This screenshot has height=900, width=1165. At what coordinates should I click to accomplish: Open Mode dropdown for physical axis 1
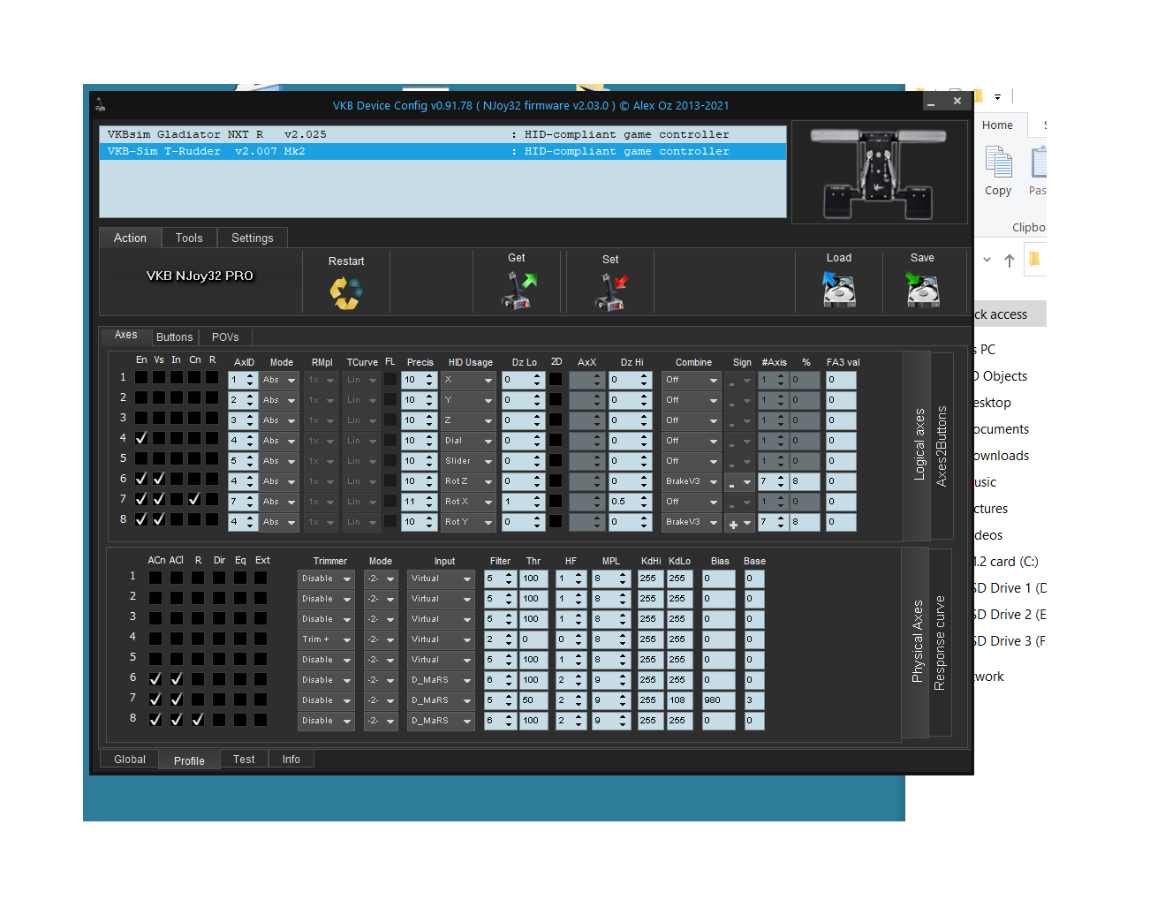point(380,578)
